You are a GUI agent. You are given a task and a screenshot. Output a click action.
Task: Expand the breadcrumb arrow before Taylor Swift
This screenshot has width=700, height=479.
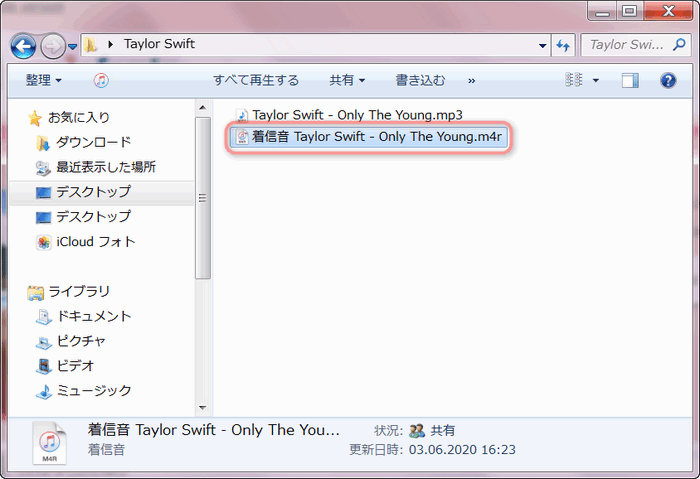[111, 44]
